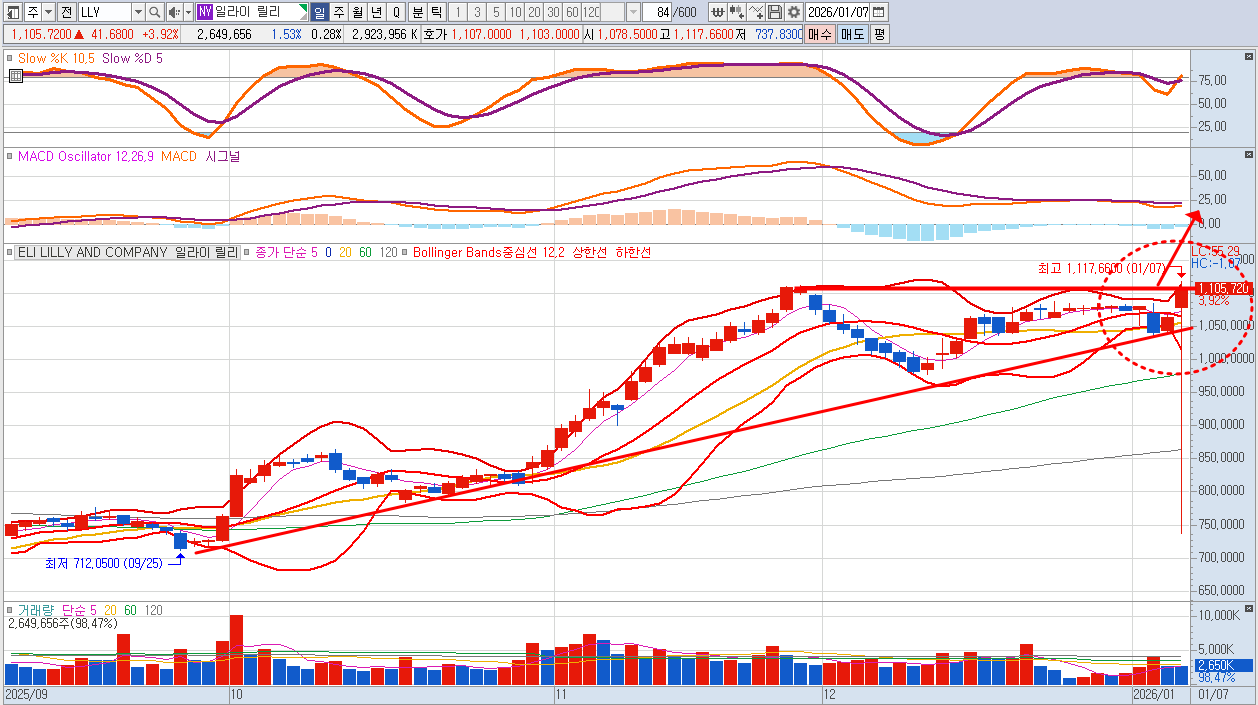The width and height of the screenshot is (1258, 705).
Task: Expand the dropdown beside the speaker icon
Action: pos(187,12)
